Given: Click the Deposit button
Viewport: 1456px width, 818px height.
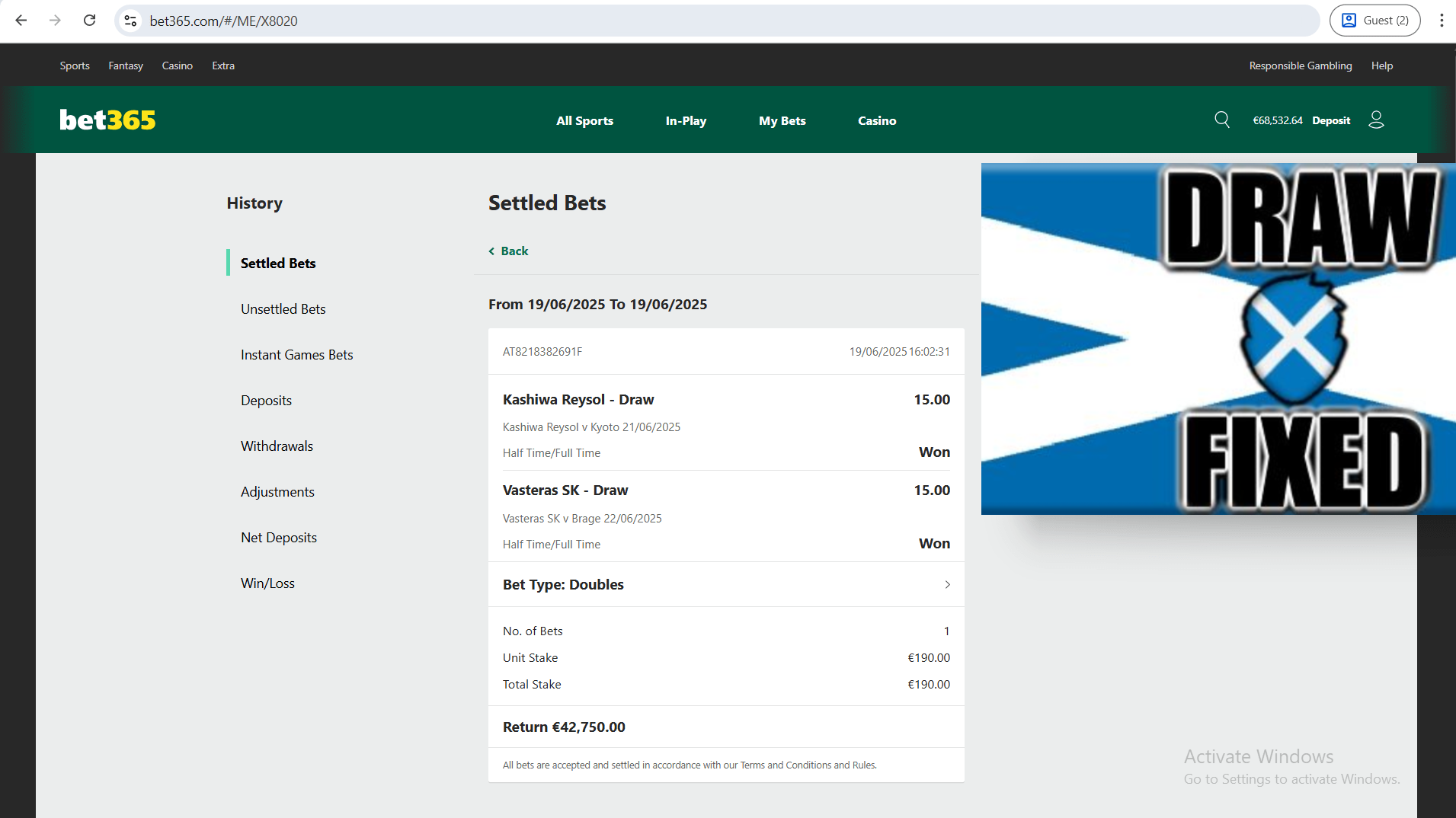Looking at the screenshot, I should (x=1330, y=120).
